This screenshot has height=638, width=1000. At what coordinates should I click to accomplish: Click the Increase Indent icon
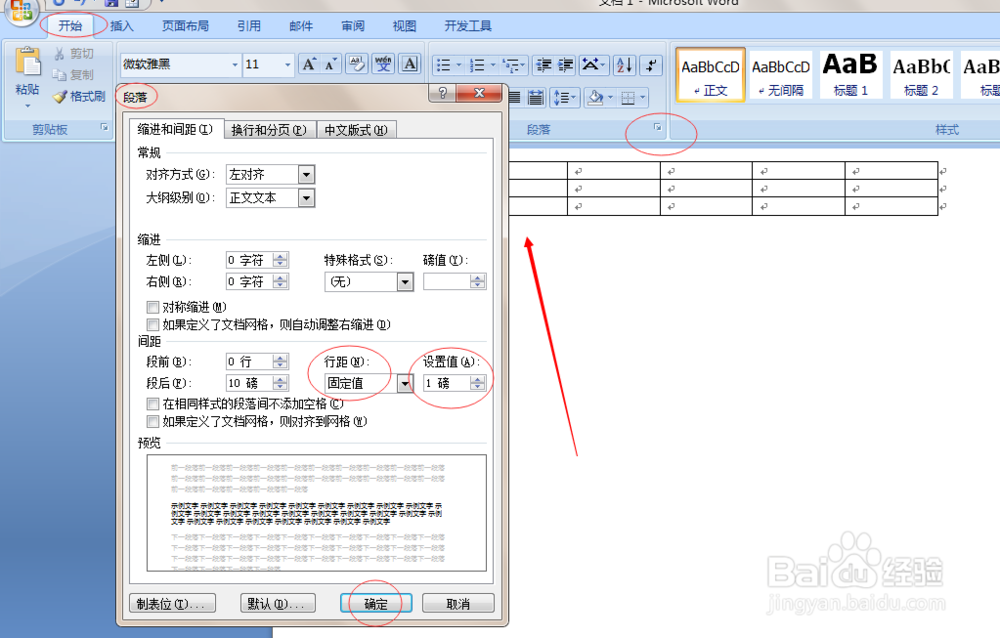(564, 64)
